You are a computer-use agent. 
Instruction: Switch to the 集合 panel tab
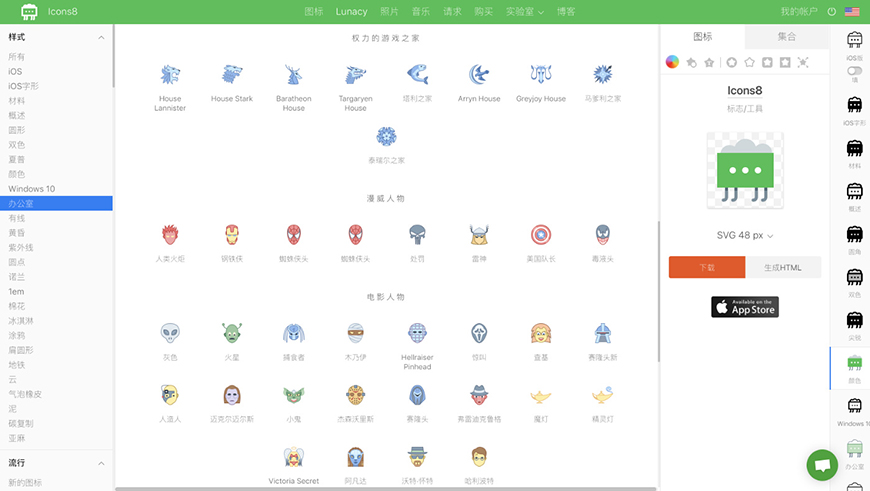click(x=787, y=37)
